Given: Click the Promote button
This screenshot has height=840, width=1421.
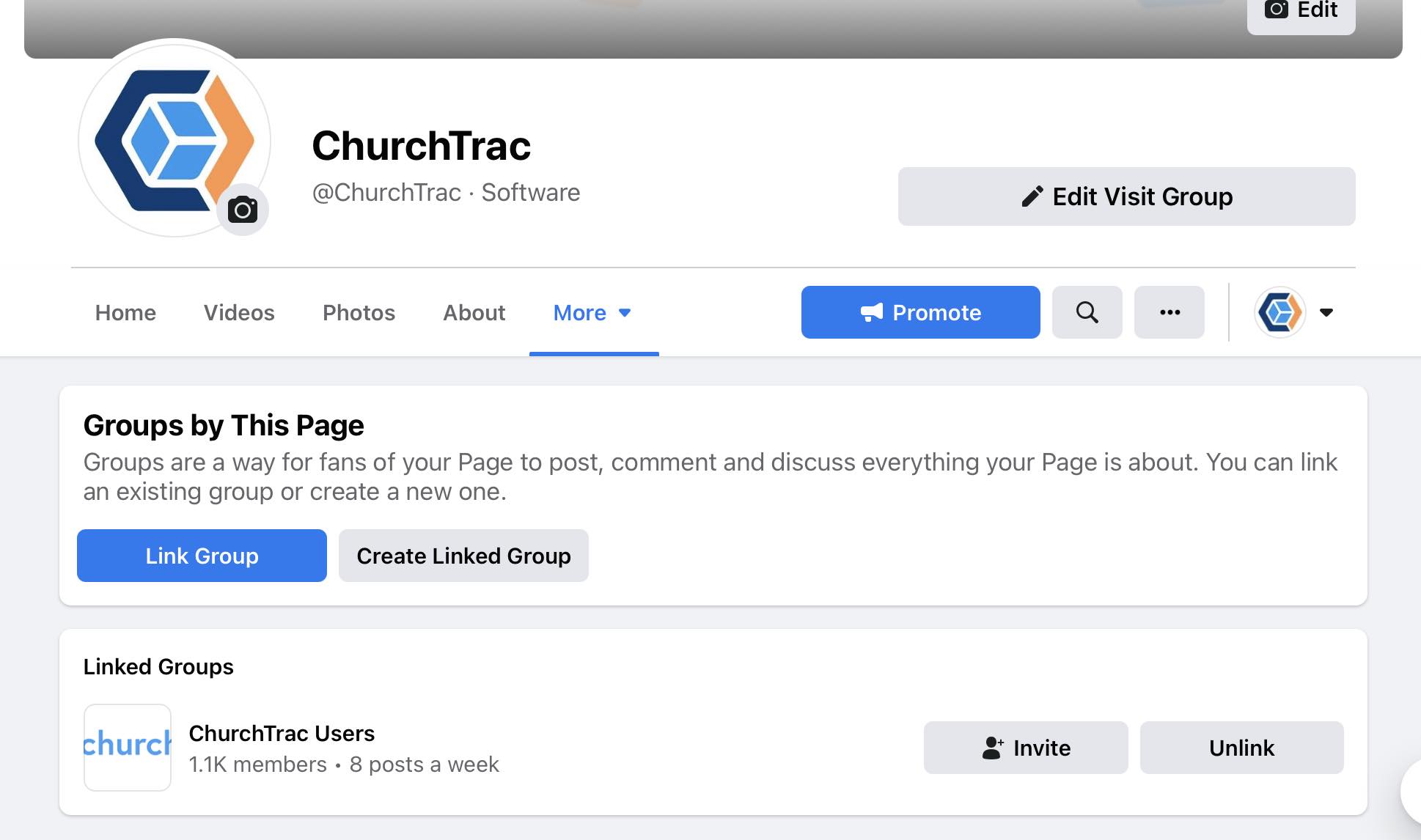Looking at the screenshot, I should pos(921,312).
